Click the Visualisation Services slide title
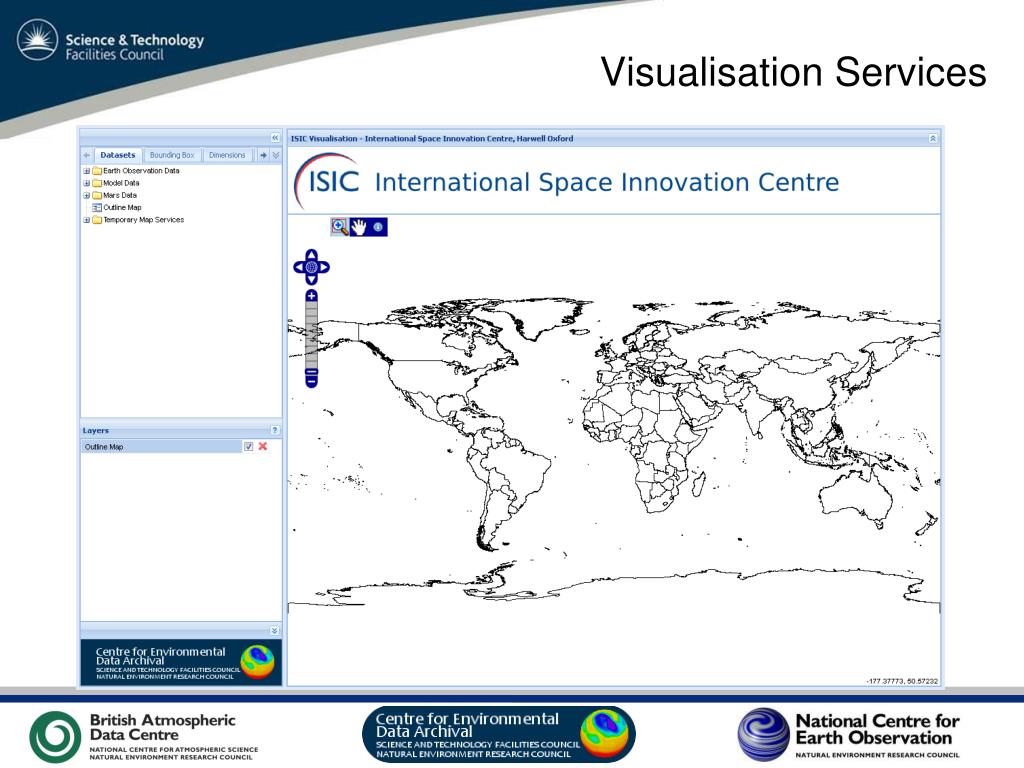 [793, 71]
